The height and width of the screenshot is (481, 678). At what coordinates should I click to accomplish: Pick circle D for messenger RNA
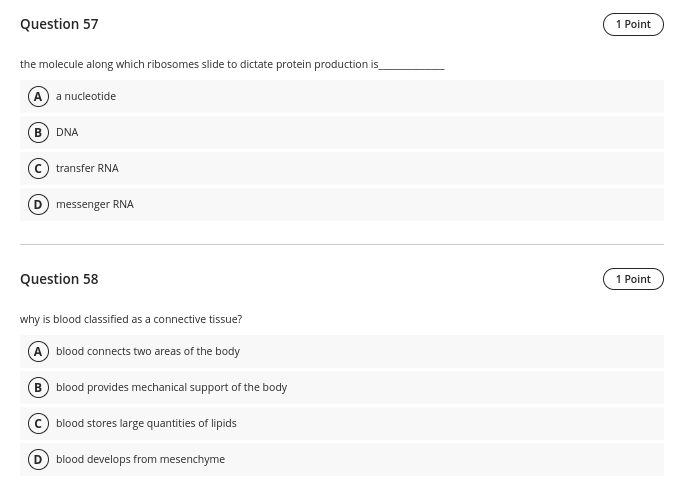[x=38, y=205]
